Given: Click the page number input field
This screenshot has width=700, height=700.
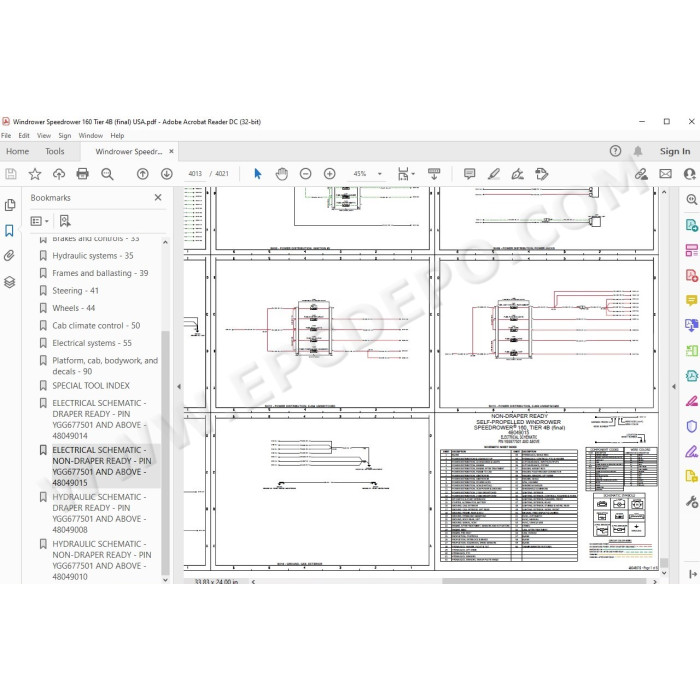Looking at the screenshot, I should (195, 174).
